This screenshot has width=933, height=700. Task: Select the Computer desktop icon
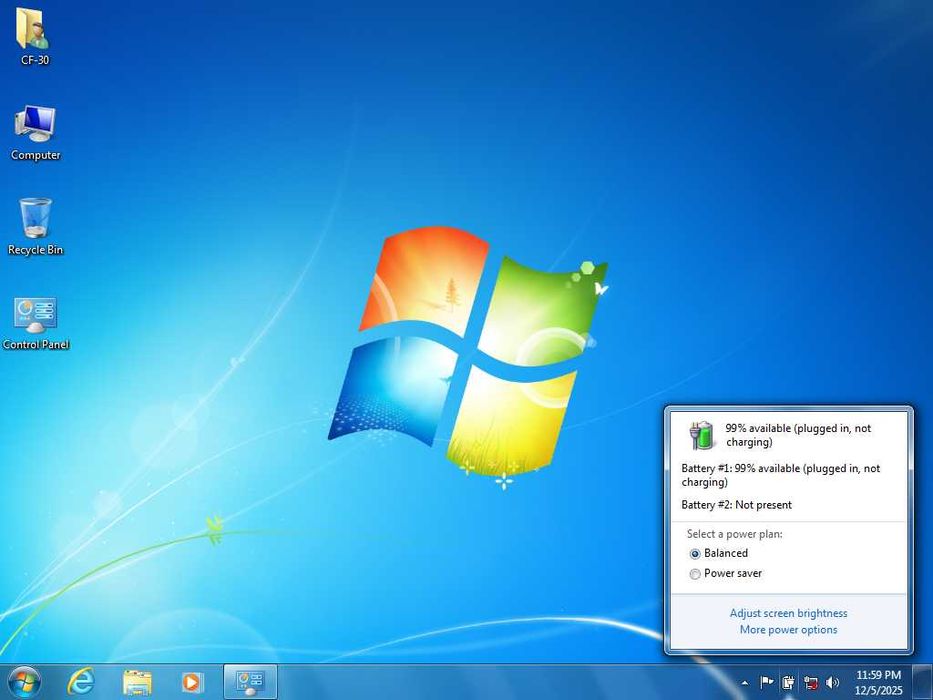point(35,133)
